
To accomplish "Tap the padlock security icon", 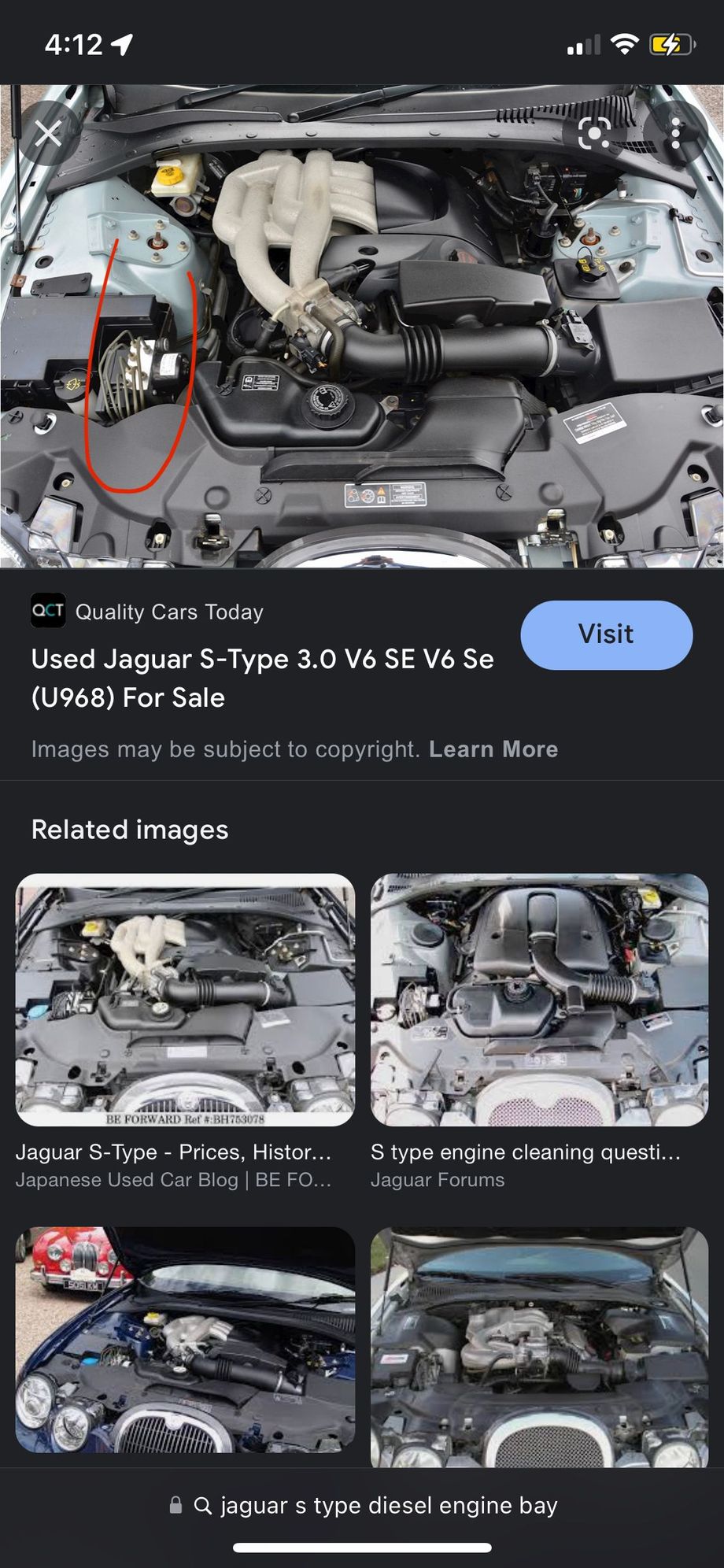I will point(175,1505).
